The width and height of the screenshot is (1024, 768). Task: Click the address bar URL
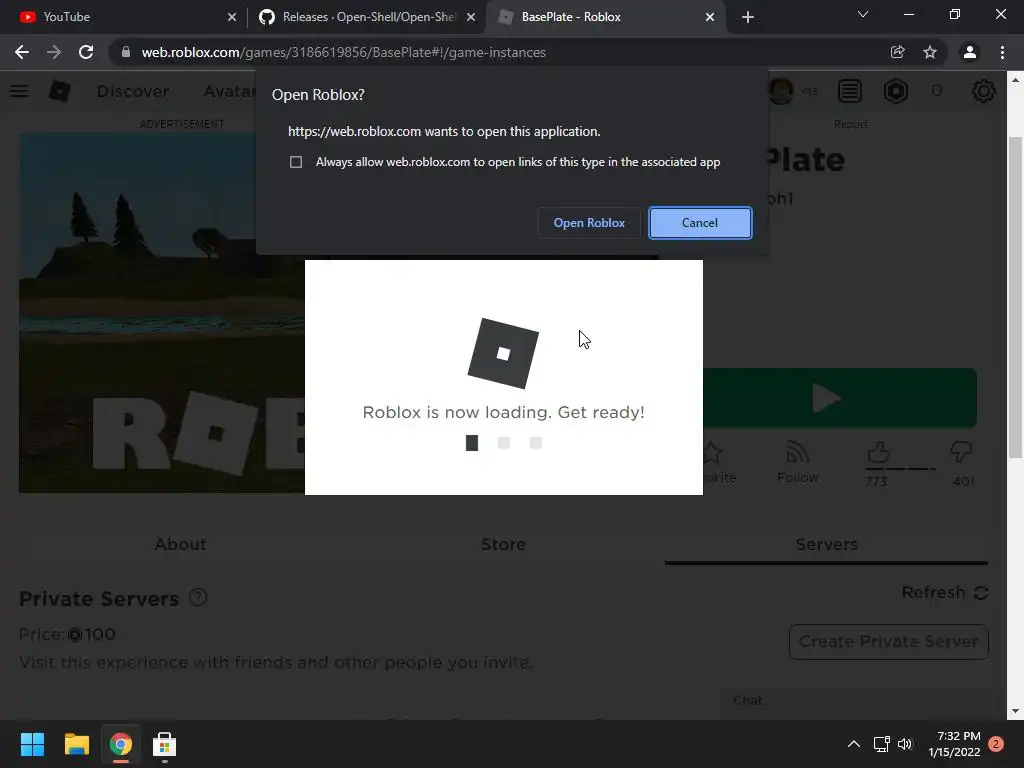pyautogui.click(x=344, y=52)
